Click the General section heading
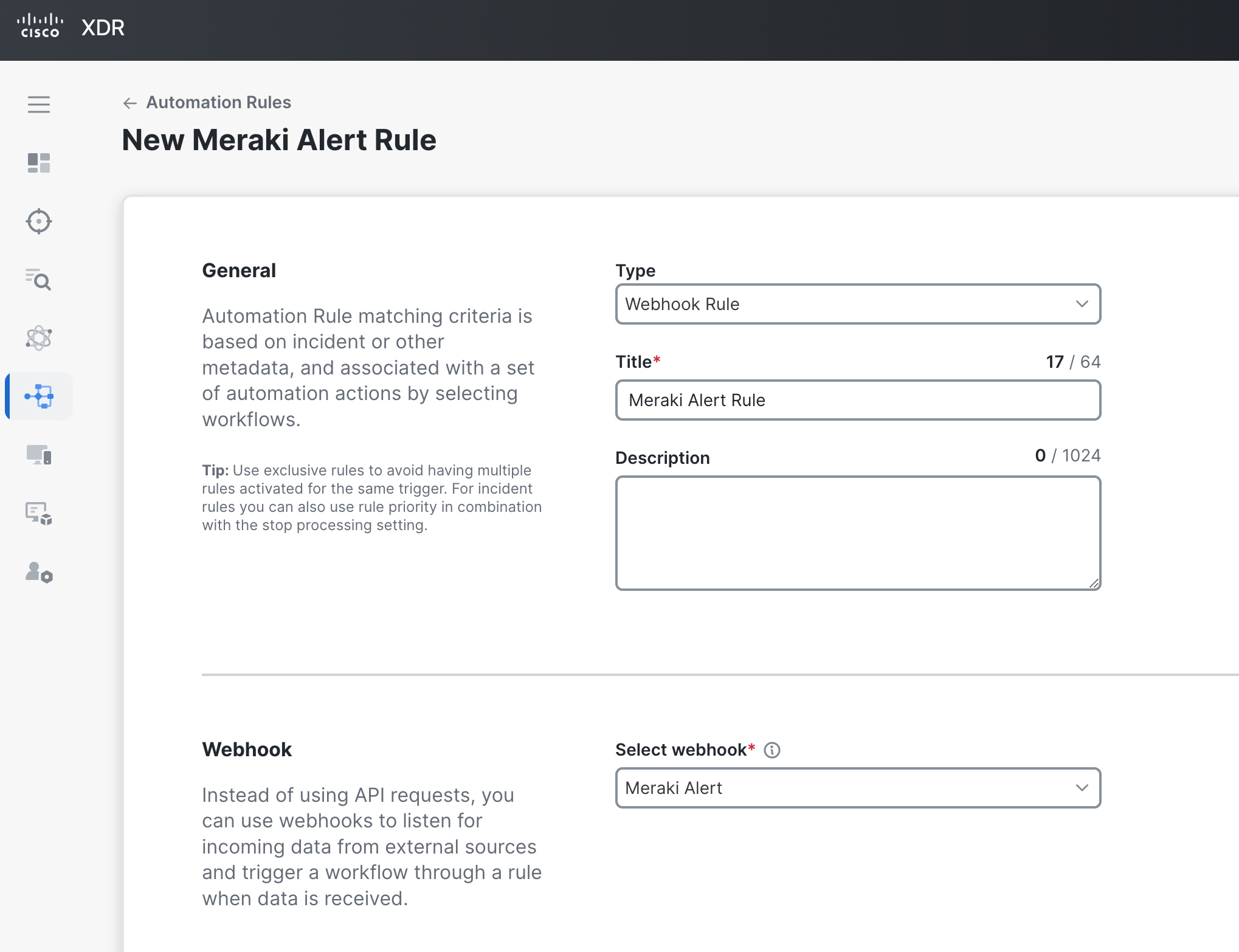 point(239,271)
